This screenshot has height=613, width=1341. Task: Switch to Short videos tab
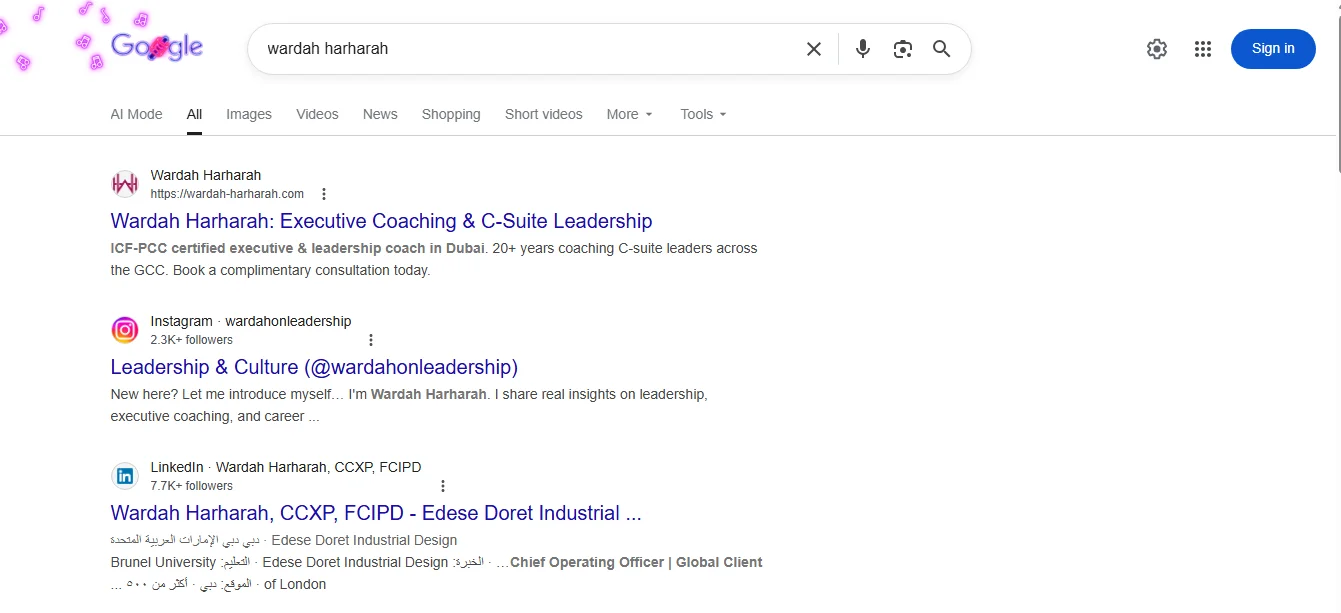pyautogui.click(x=543, y=114)
